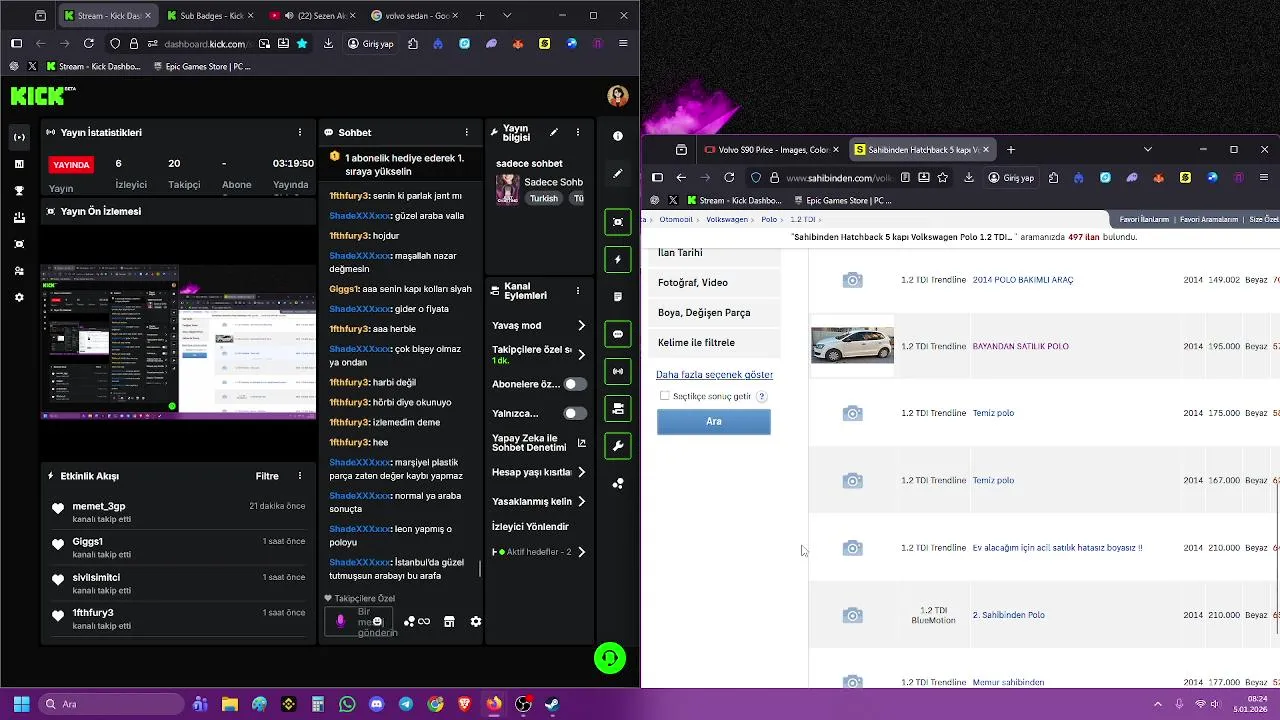Screen dimensions: 1280x720
Task: Click blue Ara search button
Action: pyautogui.click(x=714, y=421)
